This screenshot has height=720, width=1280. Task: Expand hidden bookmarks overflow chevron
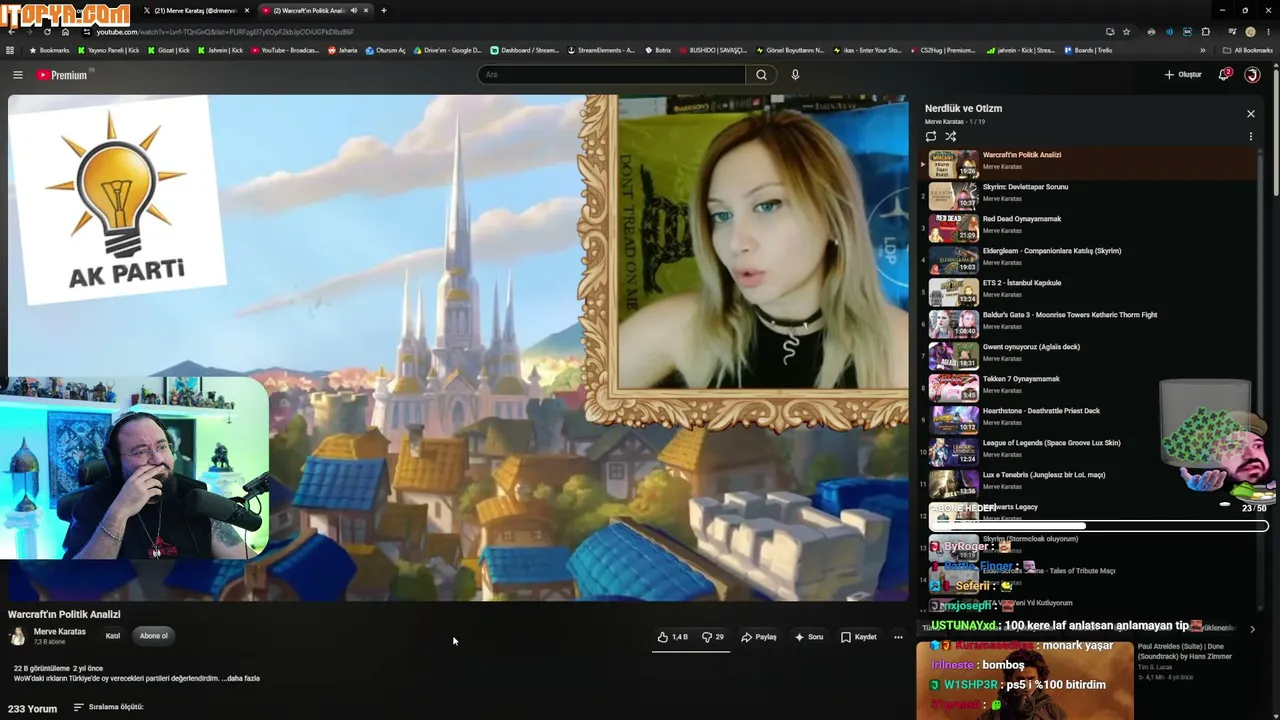[x=1203, y=50]
